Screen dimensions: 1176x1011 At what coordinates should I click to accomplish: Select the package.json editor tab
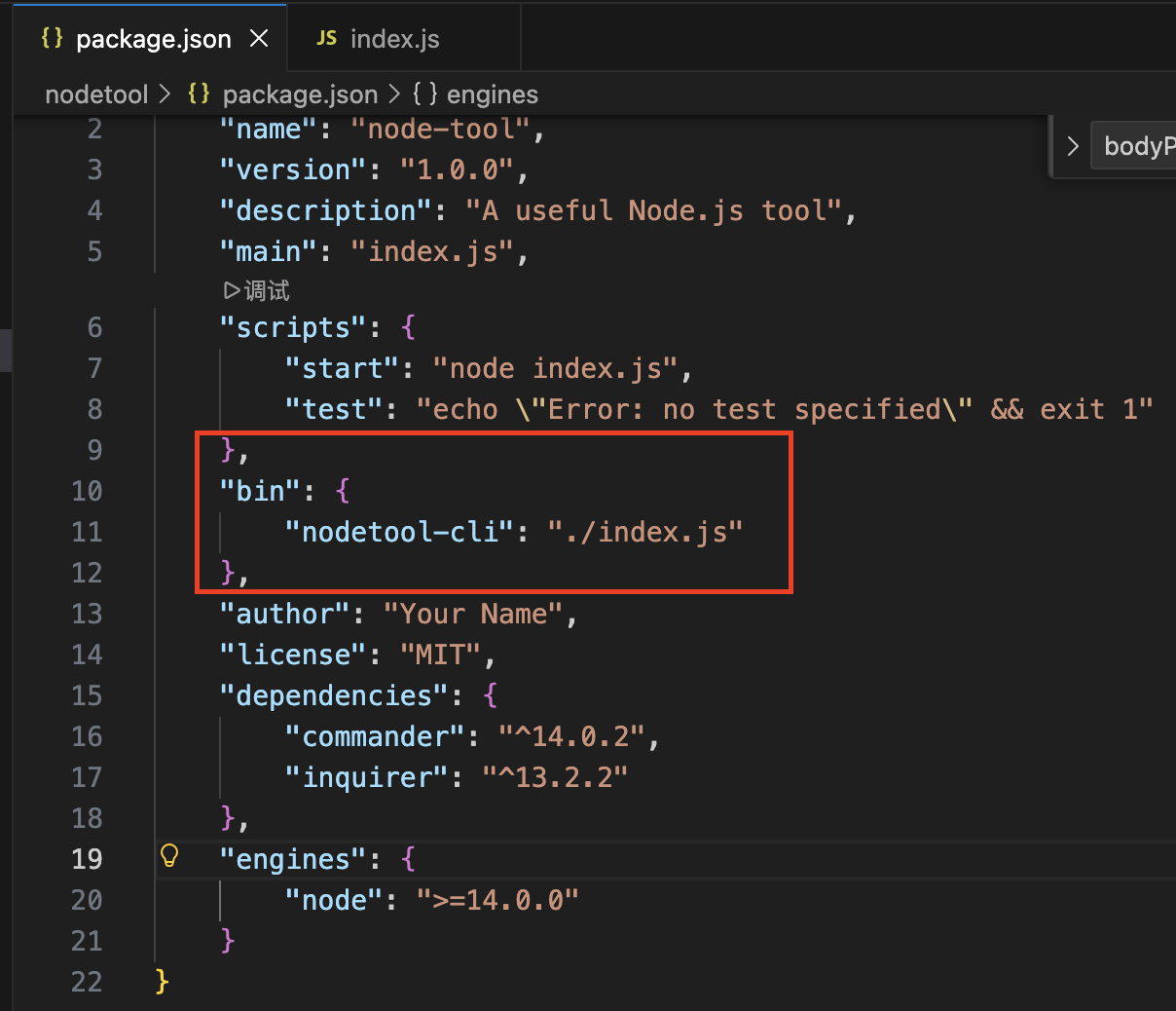[x=153, y=39]
